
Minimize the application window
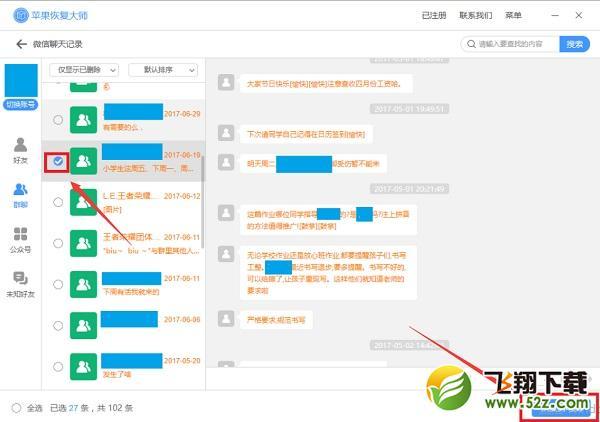555,15
